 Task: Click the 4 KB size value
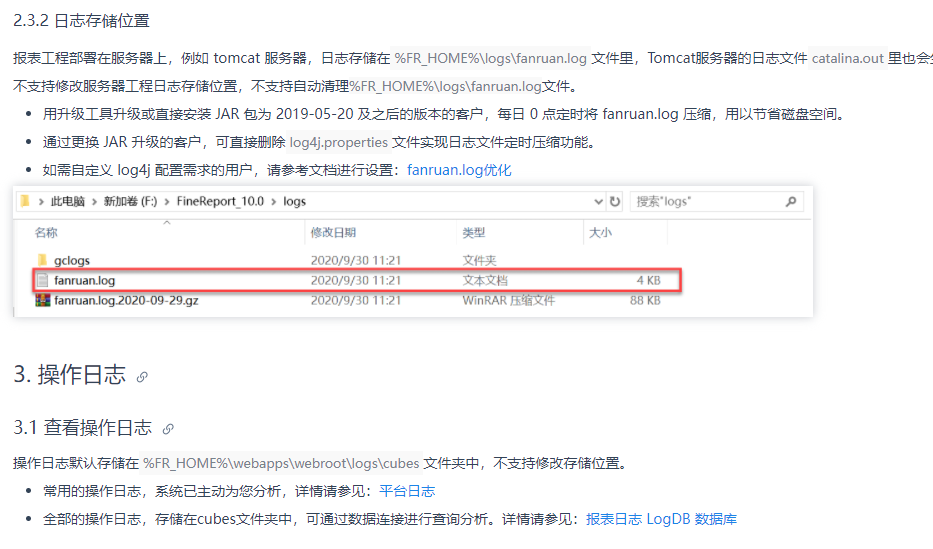click(x=649, y=281)
